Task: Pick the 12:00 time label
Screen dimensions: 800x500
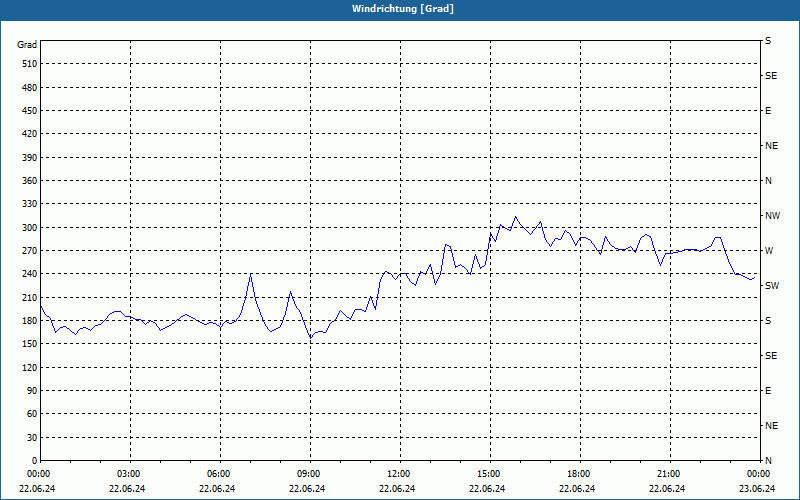Action: coord(397,474)
